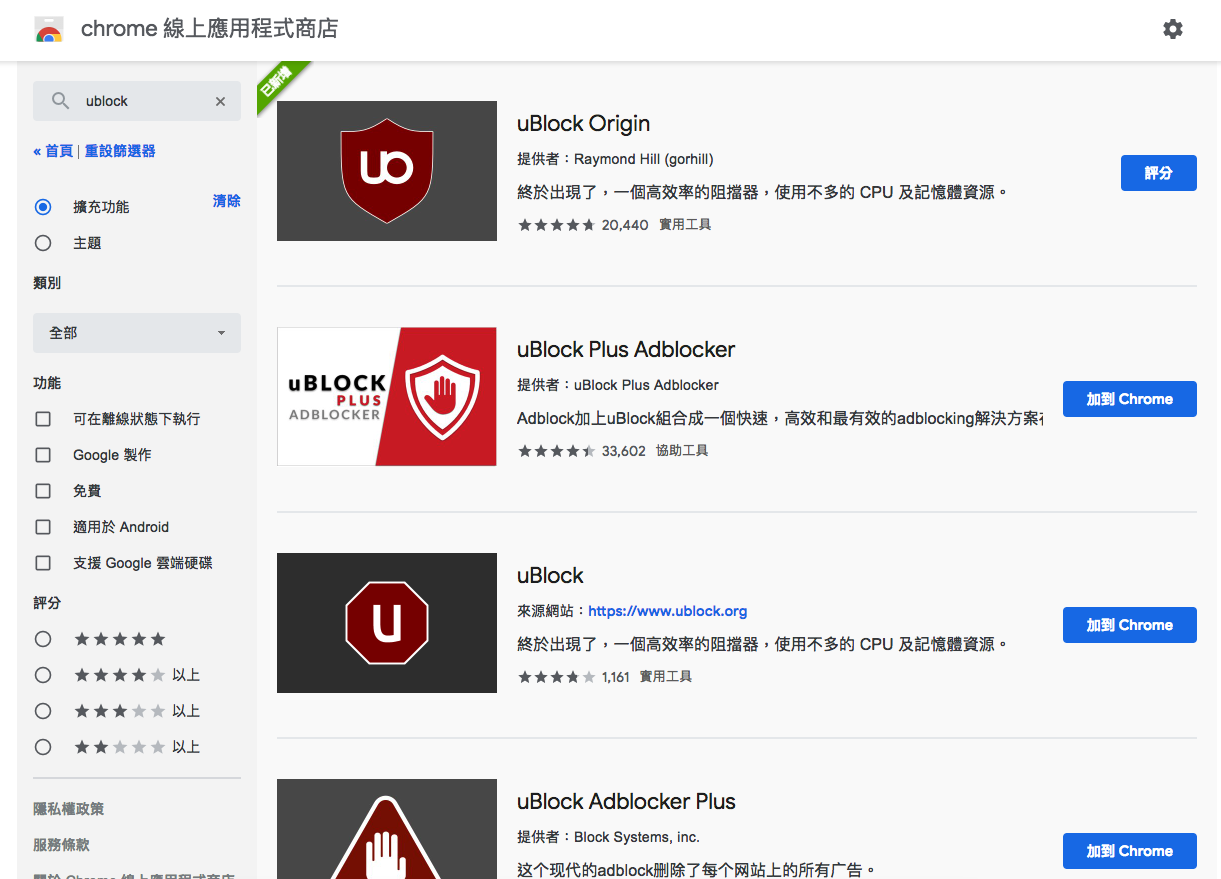
Task: Open the https://www.ublock.org link
Action: tap(667, 611)
